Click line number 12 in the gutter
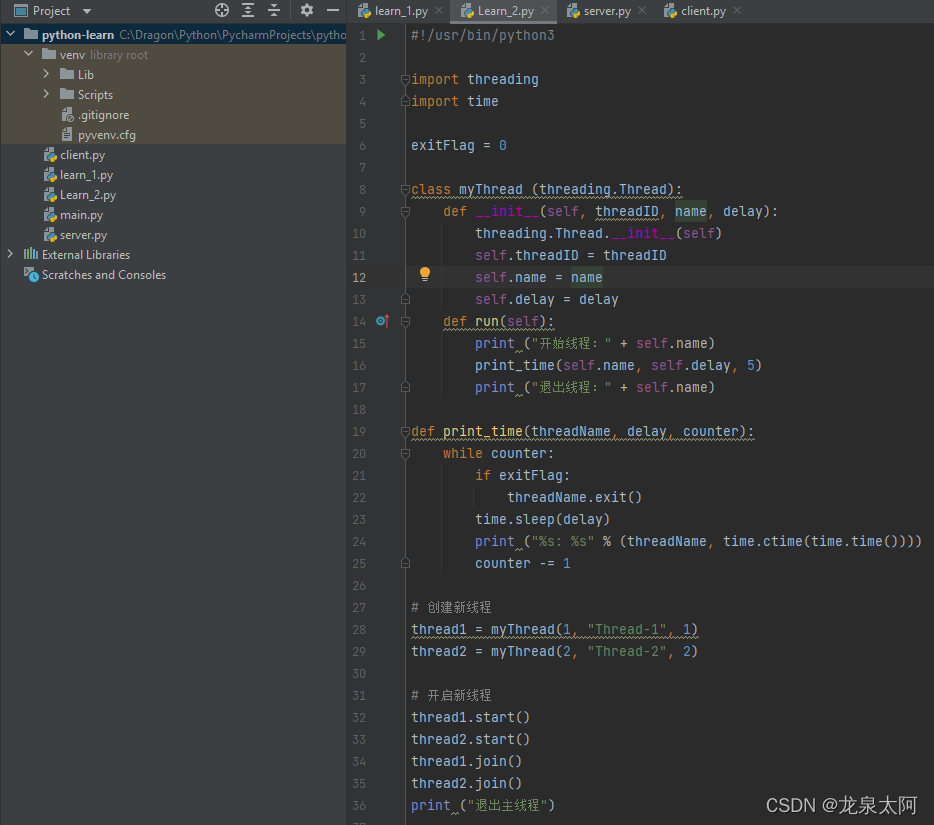Image resolution: width=934 pixels, height=825 pixels. pyautogui.click(x=359, y=278)
